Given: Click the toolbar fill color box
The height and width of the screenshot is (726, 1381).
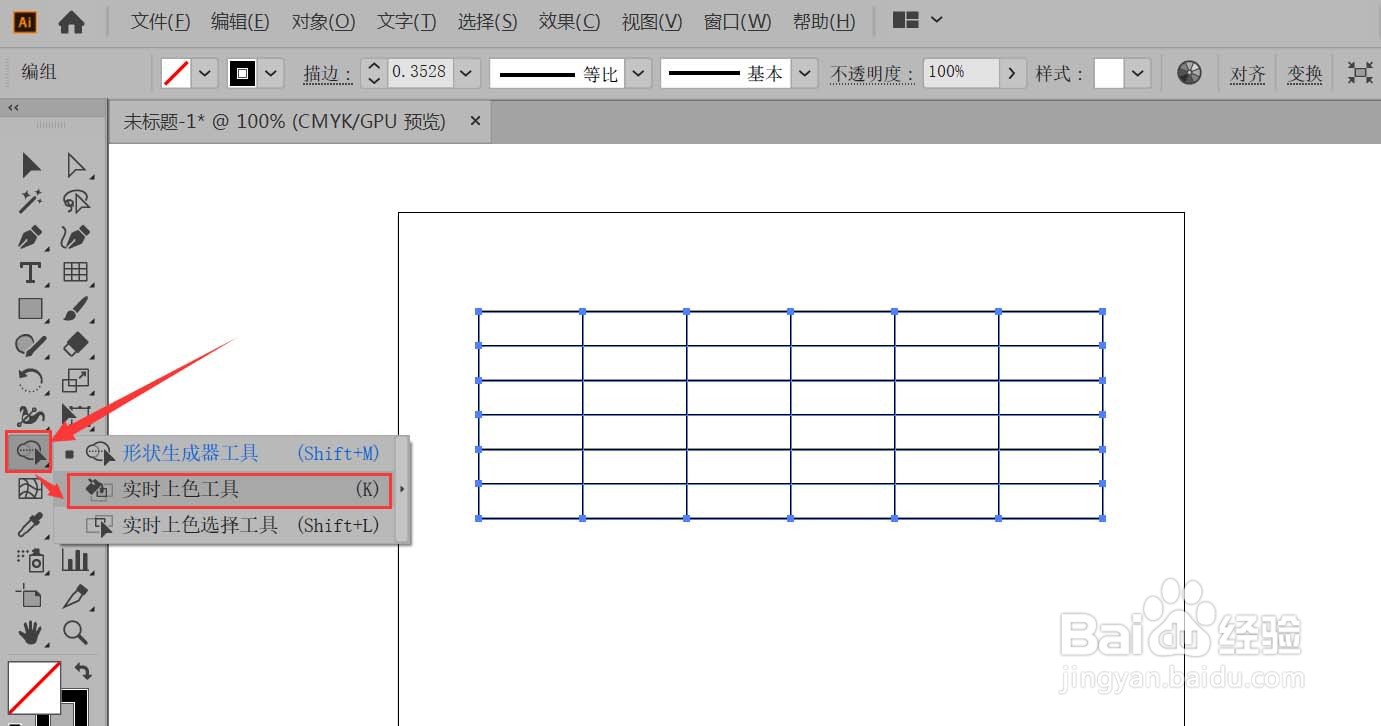Looking at the screenshot, I should (x=34, y=687).
